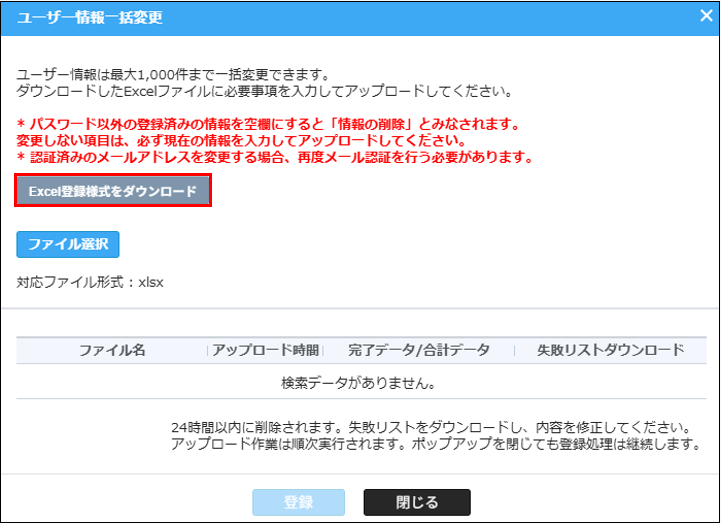The height and width of the screenshot is (523, 721).
Task: Click the アップロード作業は順次実行 note
Action: [436, 444]
